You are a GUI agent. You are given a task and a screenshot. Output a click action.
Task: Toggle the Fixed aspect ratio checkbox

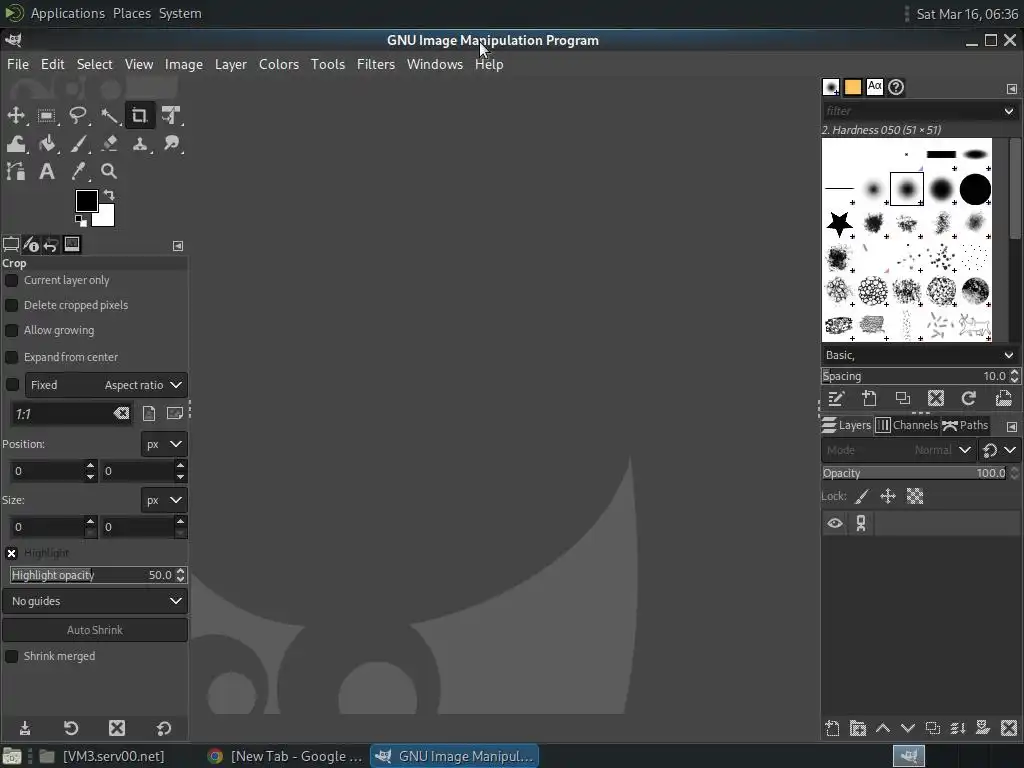click(x=12, y=385)
